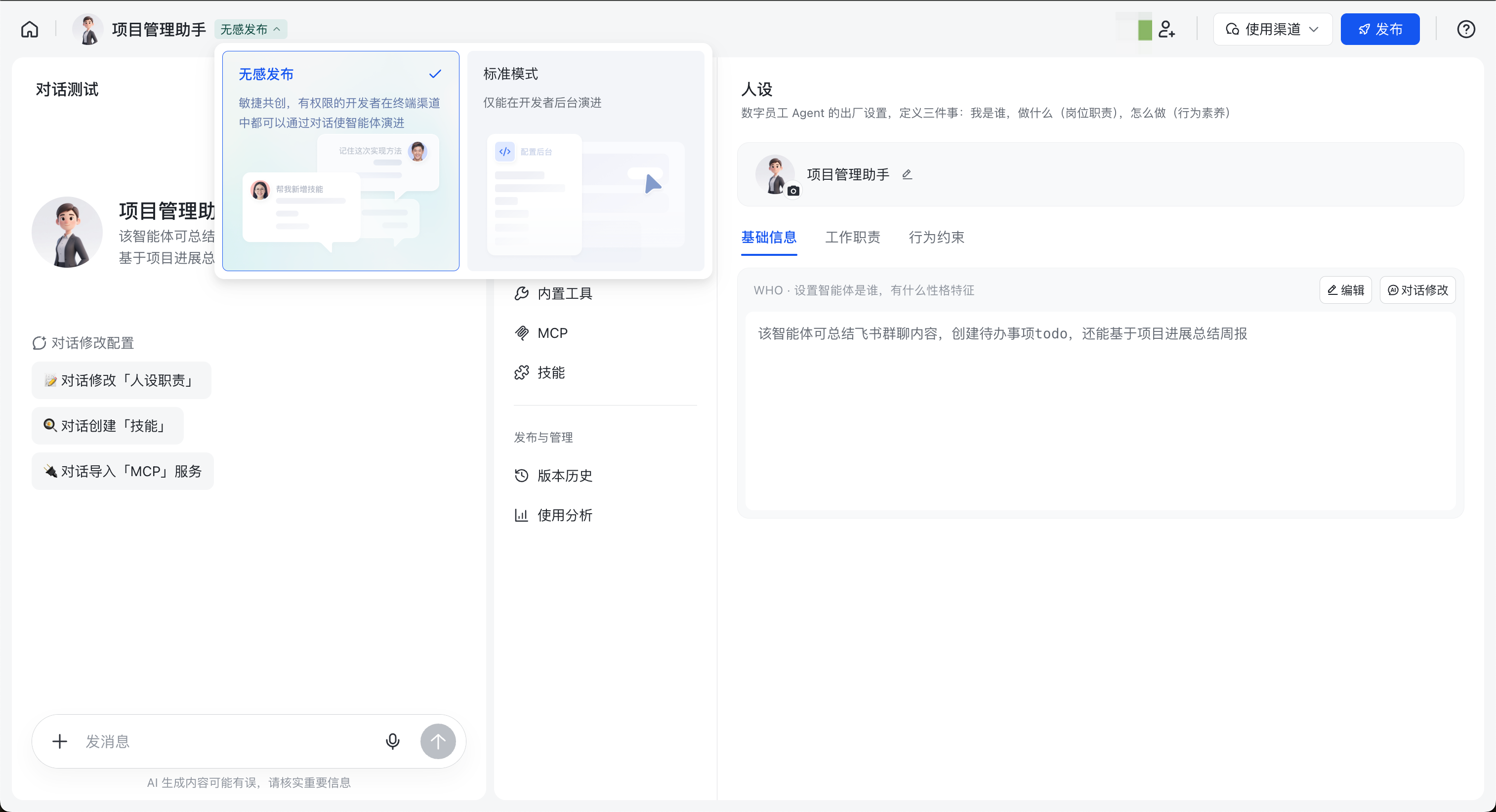Screen dimensions: 1496x812
Task: Click the add member icon
Action: (1166, 29)
